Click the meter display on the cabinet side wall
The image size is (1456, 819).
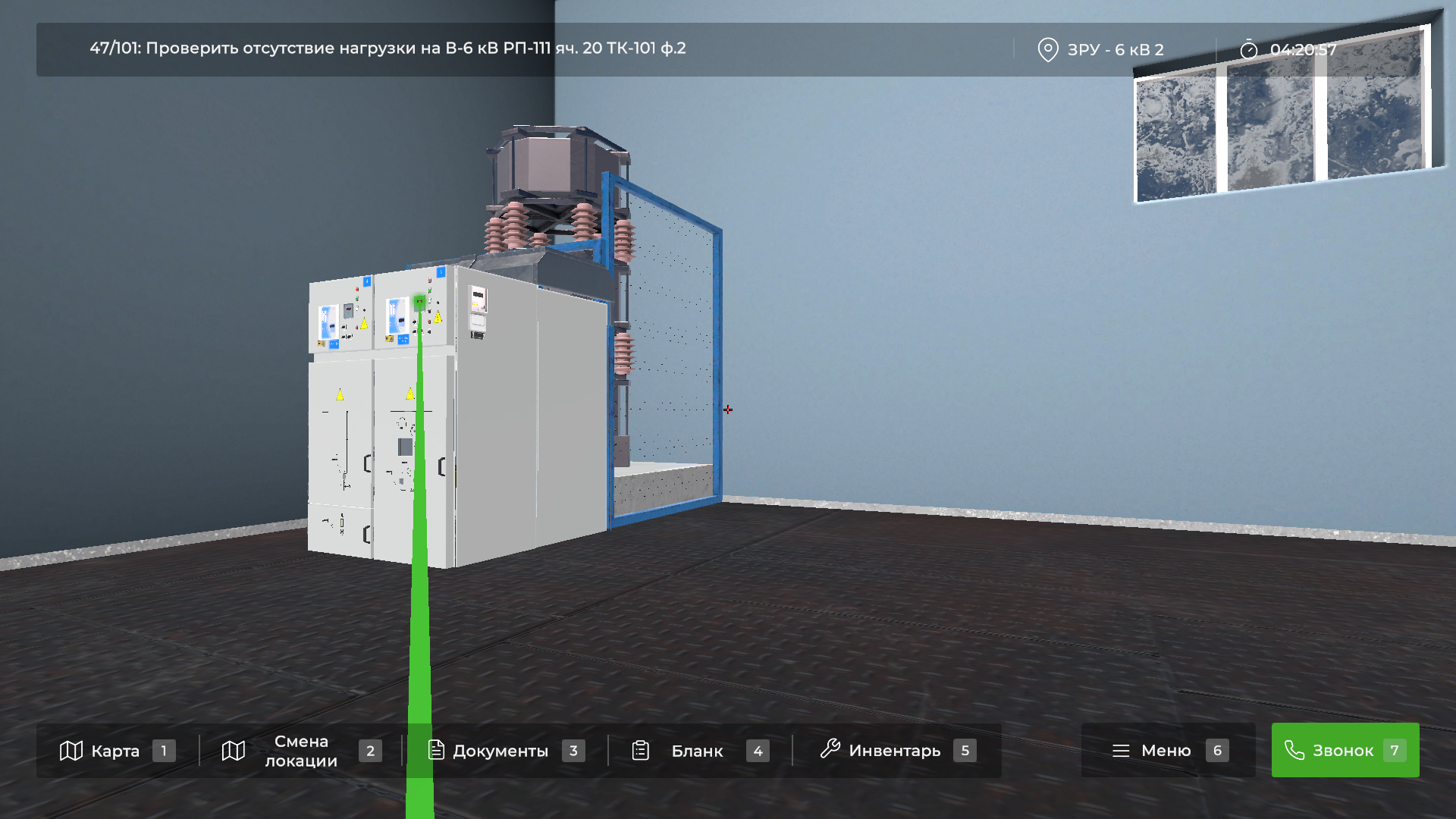pos(478,300)
